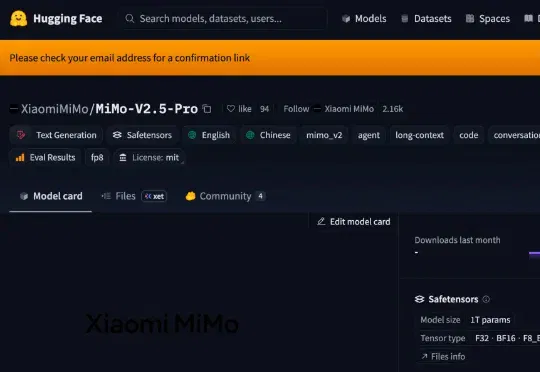This screenshot has height=372, width=540.
Task: Click the info icon beside Safetensors
Action: [x=486, y=299]
